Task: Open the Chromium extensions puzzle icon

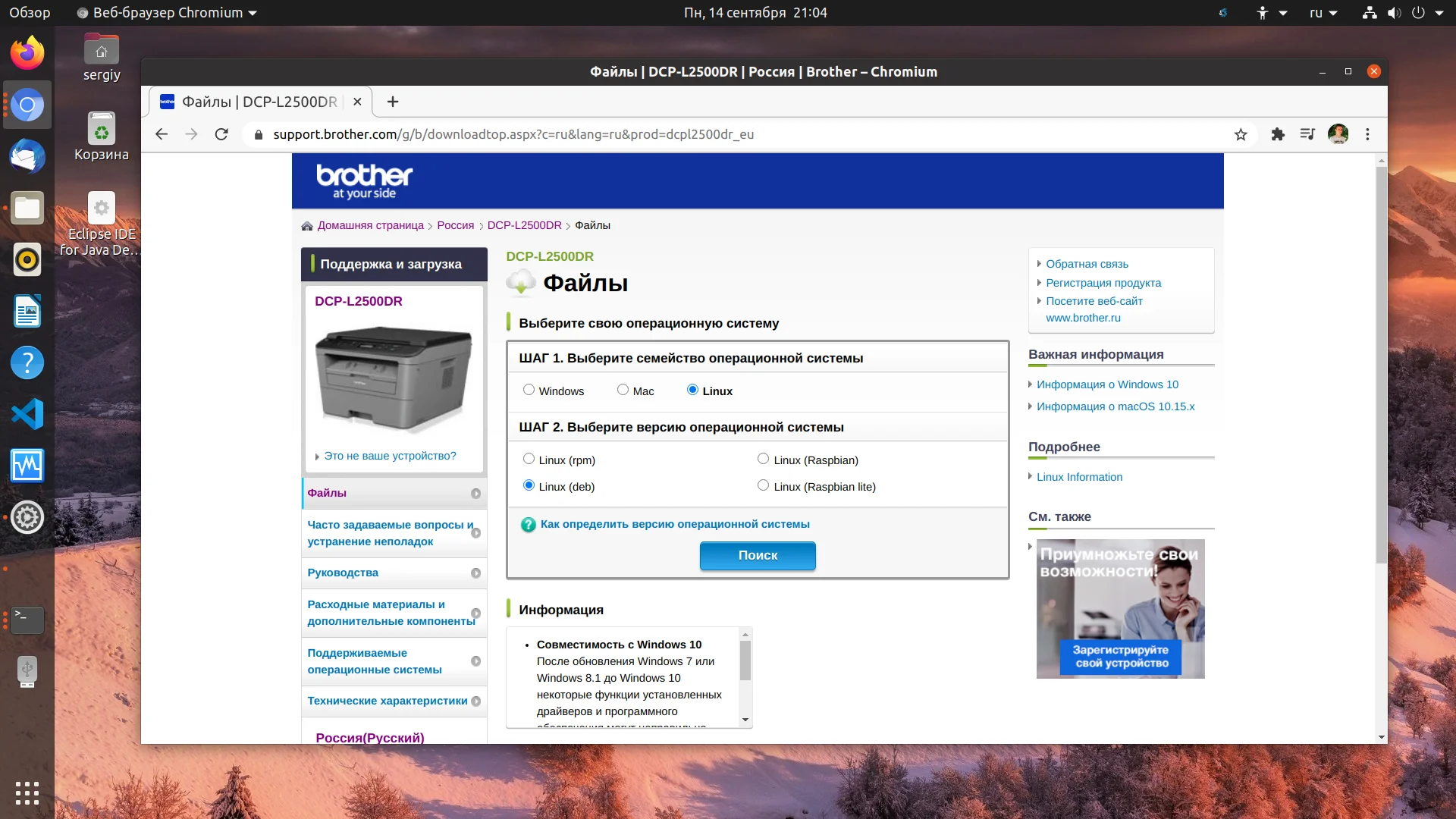Action: 1278,134
